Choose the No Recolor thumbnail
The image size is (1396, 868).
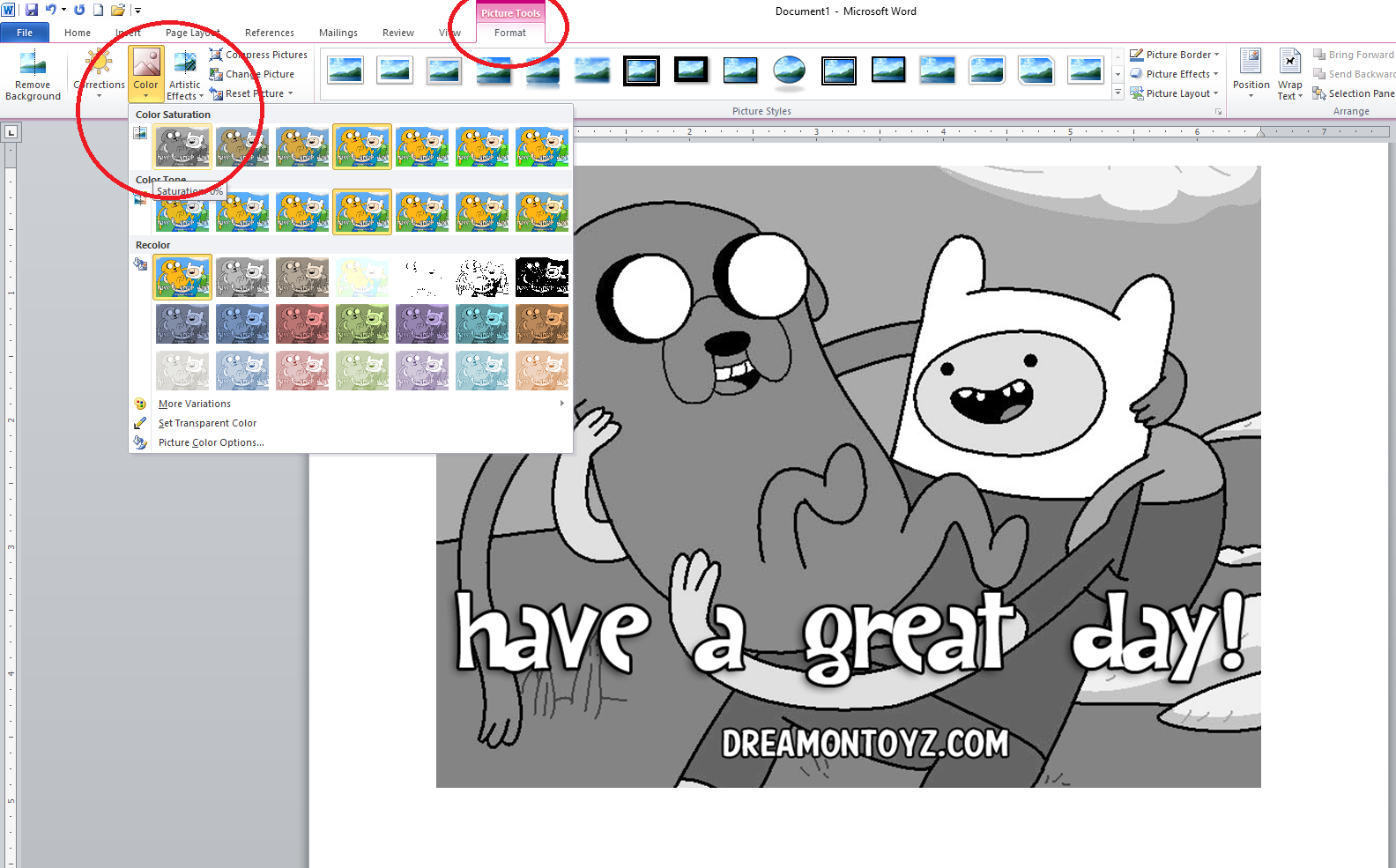(x=183, y=277)
